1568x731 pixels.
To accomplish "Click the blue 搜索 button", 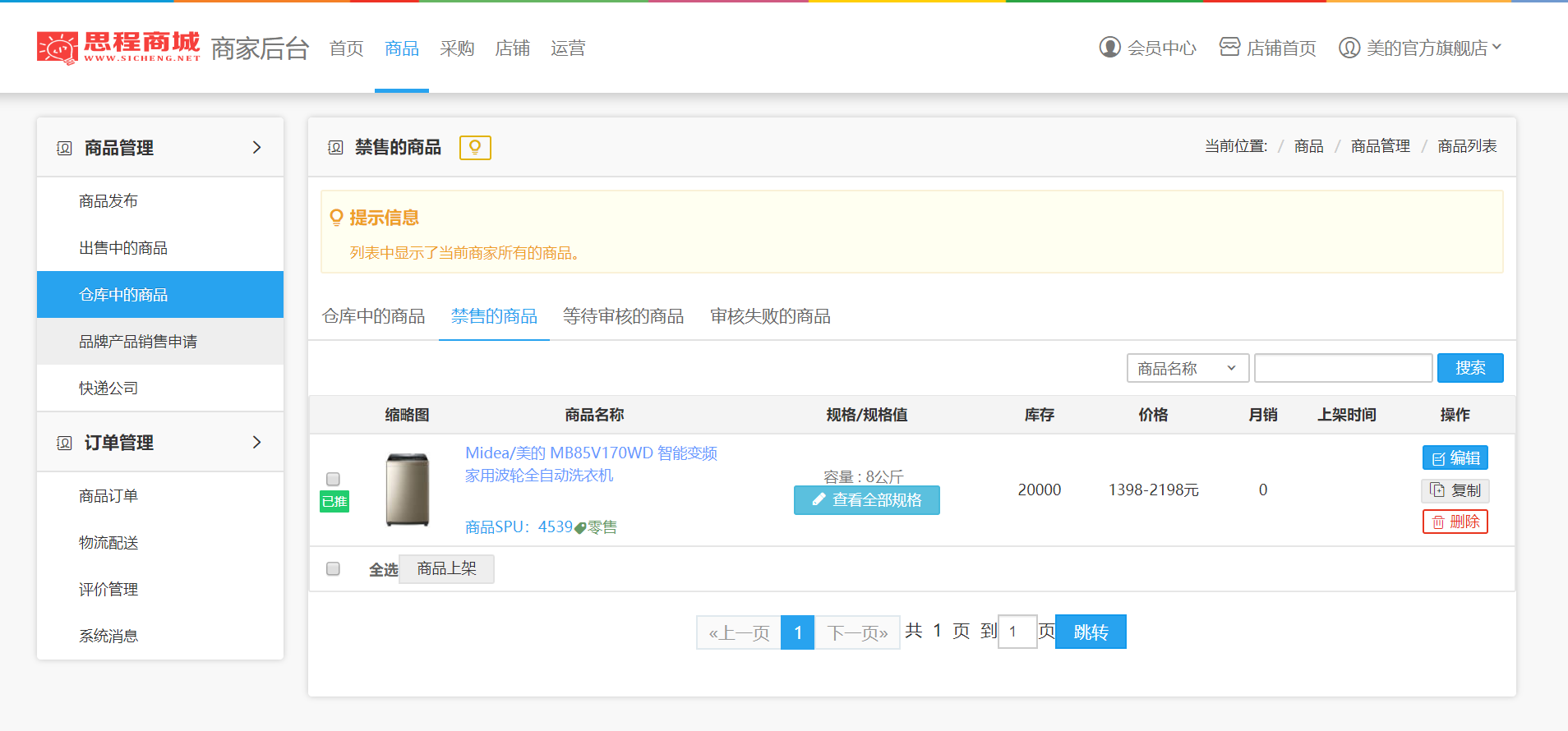I will tap(1470, 368).
